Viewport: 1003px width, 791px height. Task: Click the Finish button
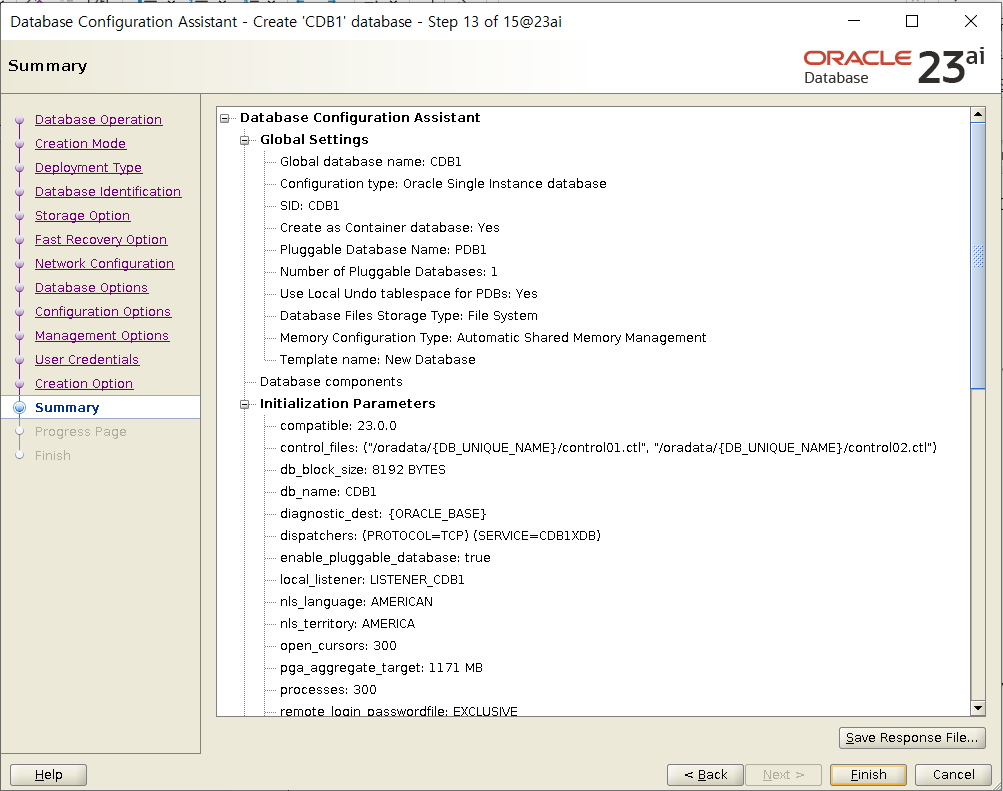click(868, 774)
